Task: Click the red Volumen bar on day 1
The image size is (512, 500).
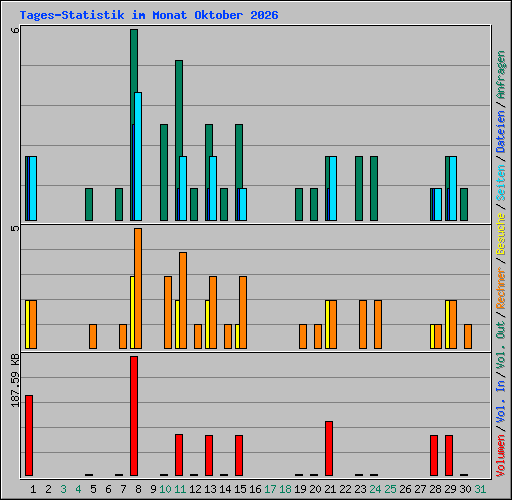Action: [29, 435]
